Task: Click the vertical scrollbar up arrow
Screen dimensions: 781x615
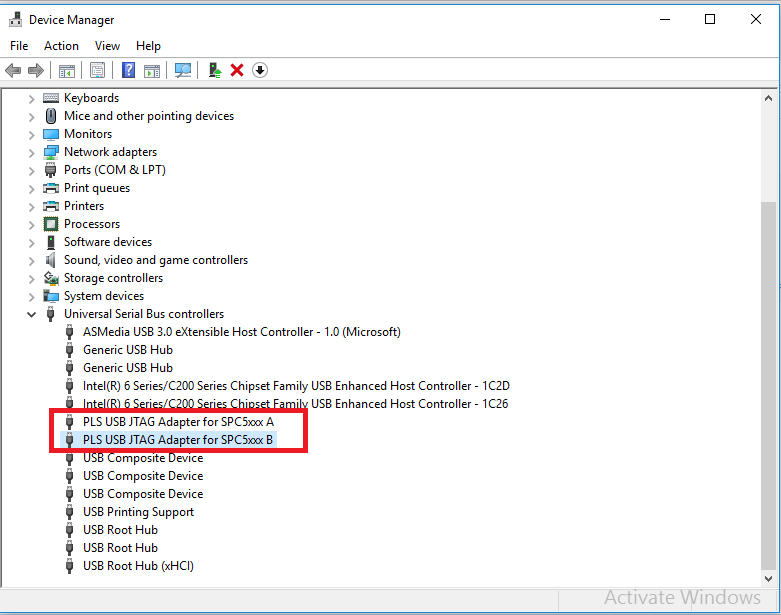Action: tap(769, 98)
